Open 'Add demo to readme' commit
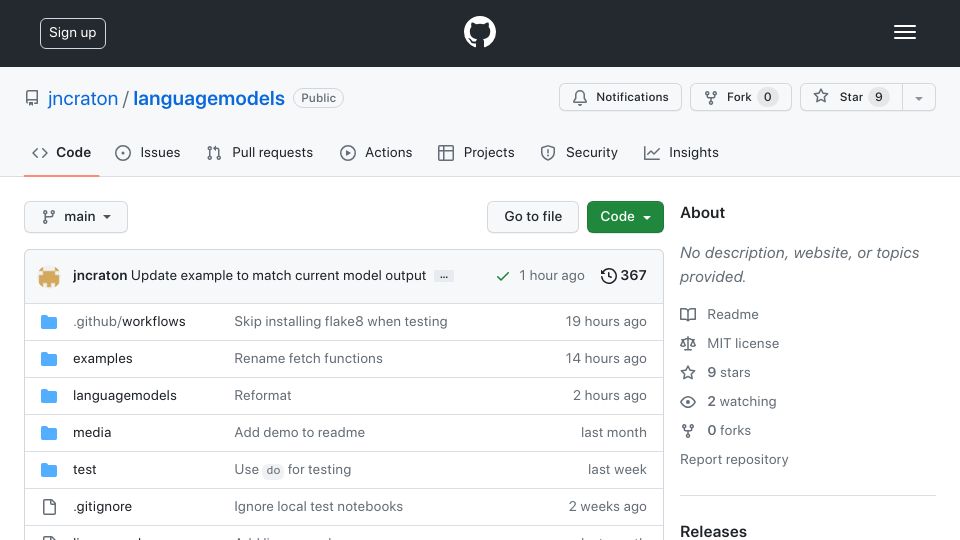This screenshot has width=960, height=540. pos(299,432)
